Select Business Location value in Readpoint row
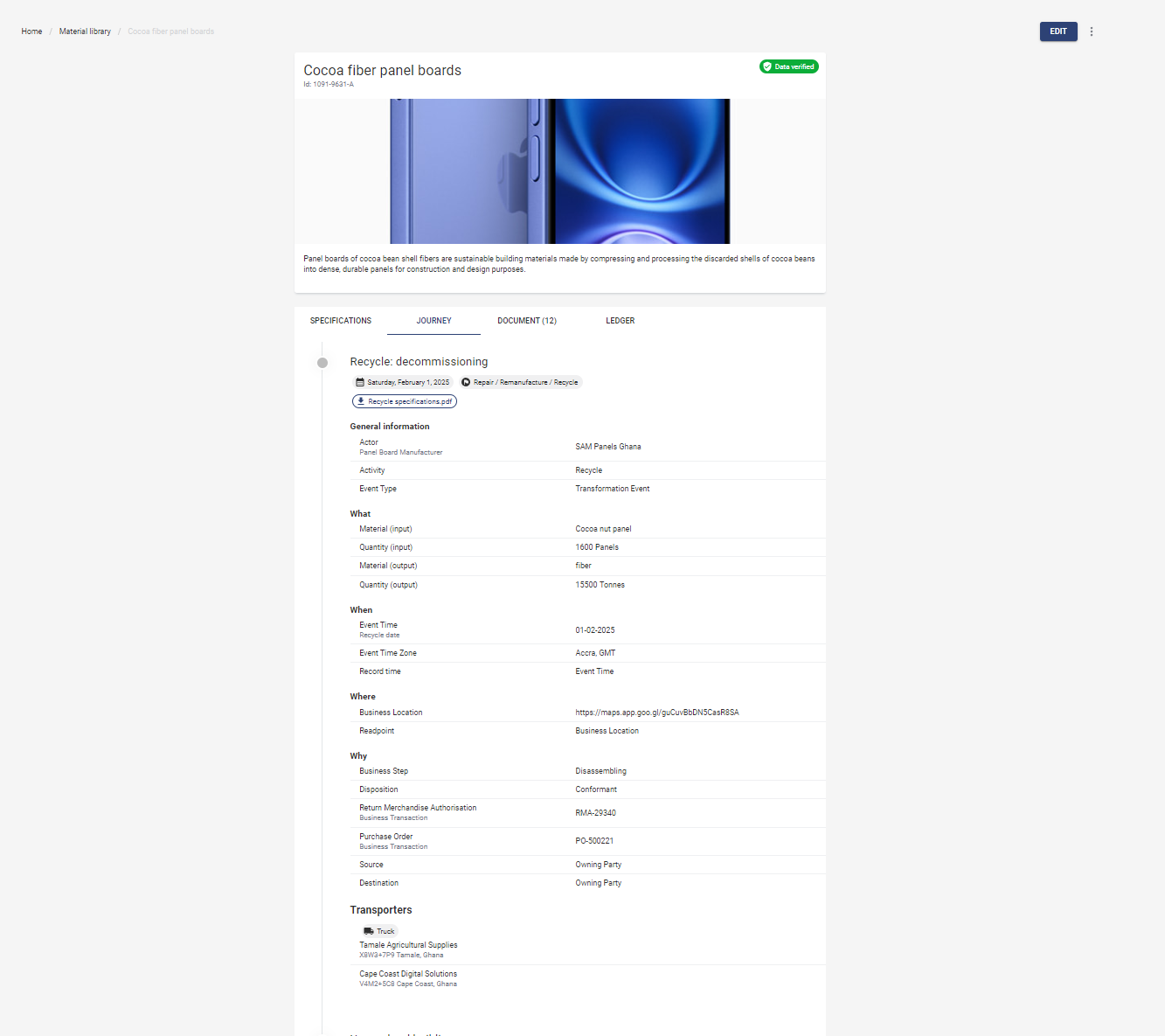Viewport: 1165px width, 1036px height. coord(607,731)
